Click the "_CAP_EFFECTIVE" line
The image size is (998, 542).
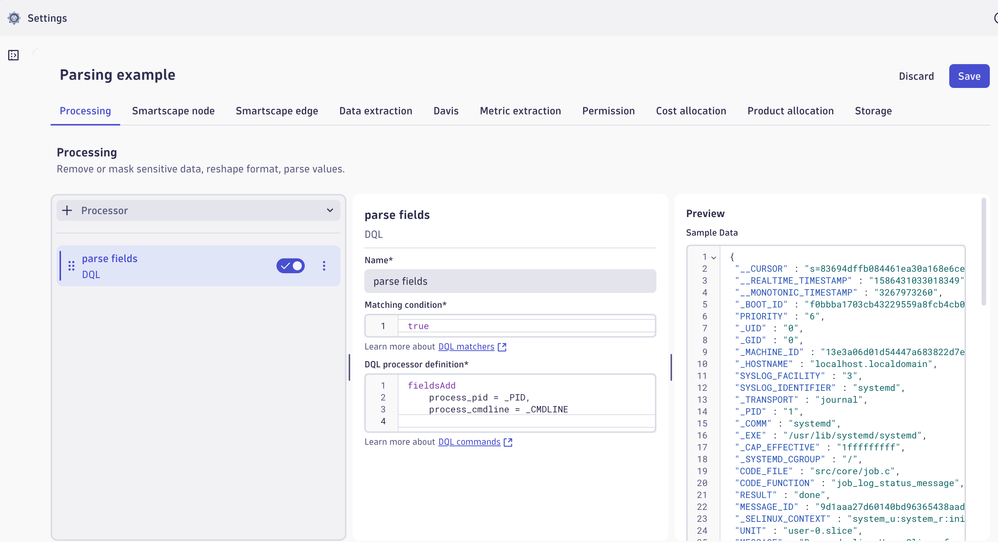click(820, 448)
